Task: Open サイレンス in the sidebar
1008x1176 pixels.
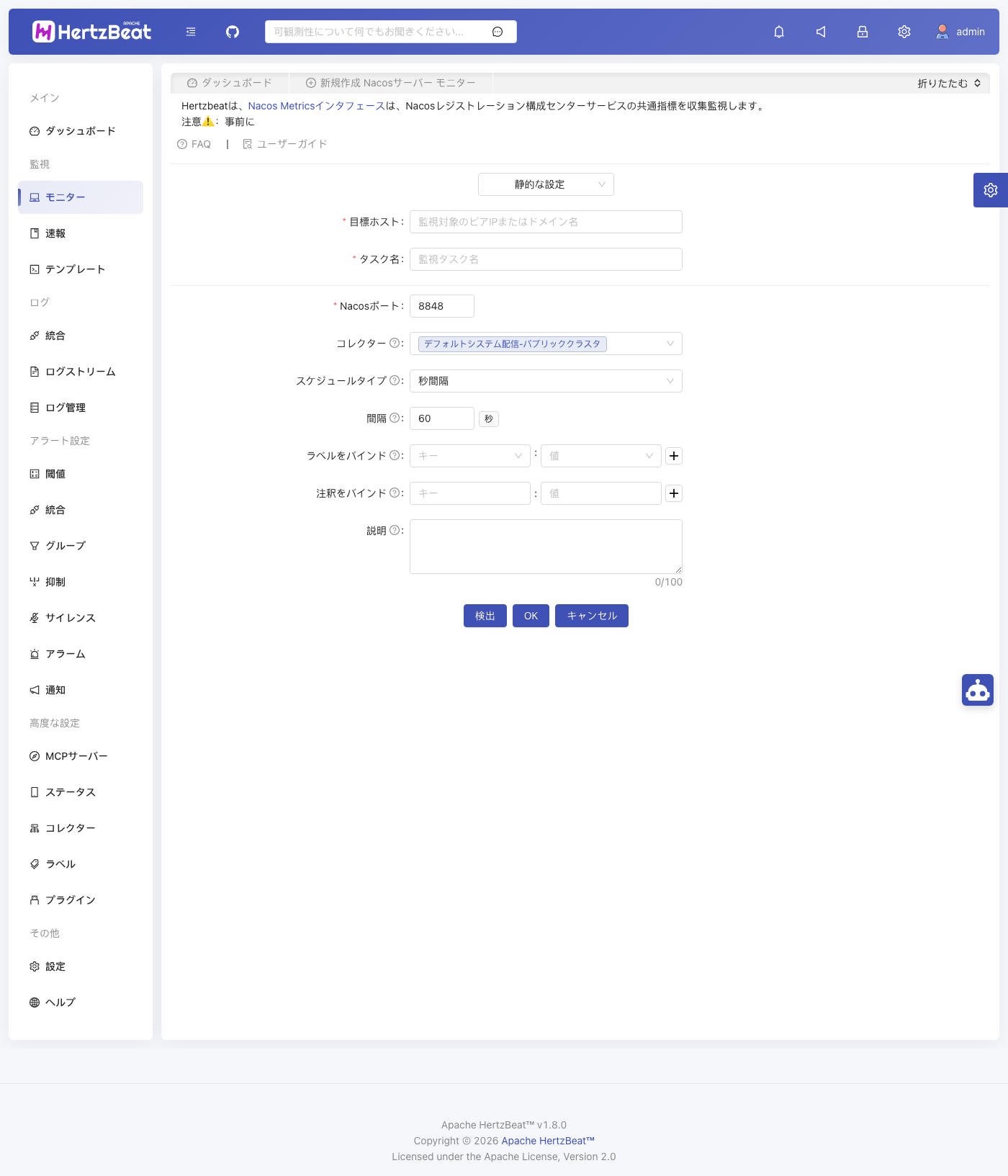Action: click(x=81, y=618)
